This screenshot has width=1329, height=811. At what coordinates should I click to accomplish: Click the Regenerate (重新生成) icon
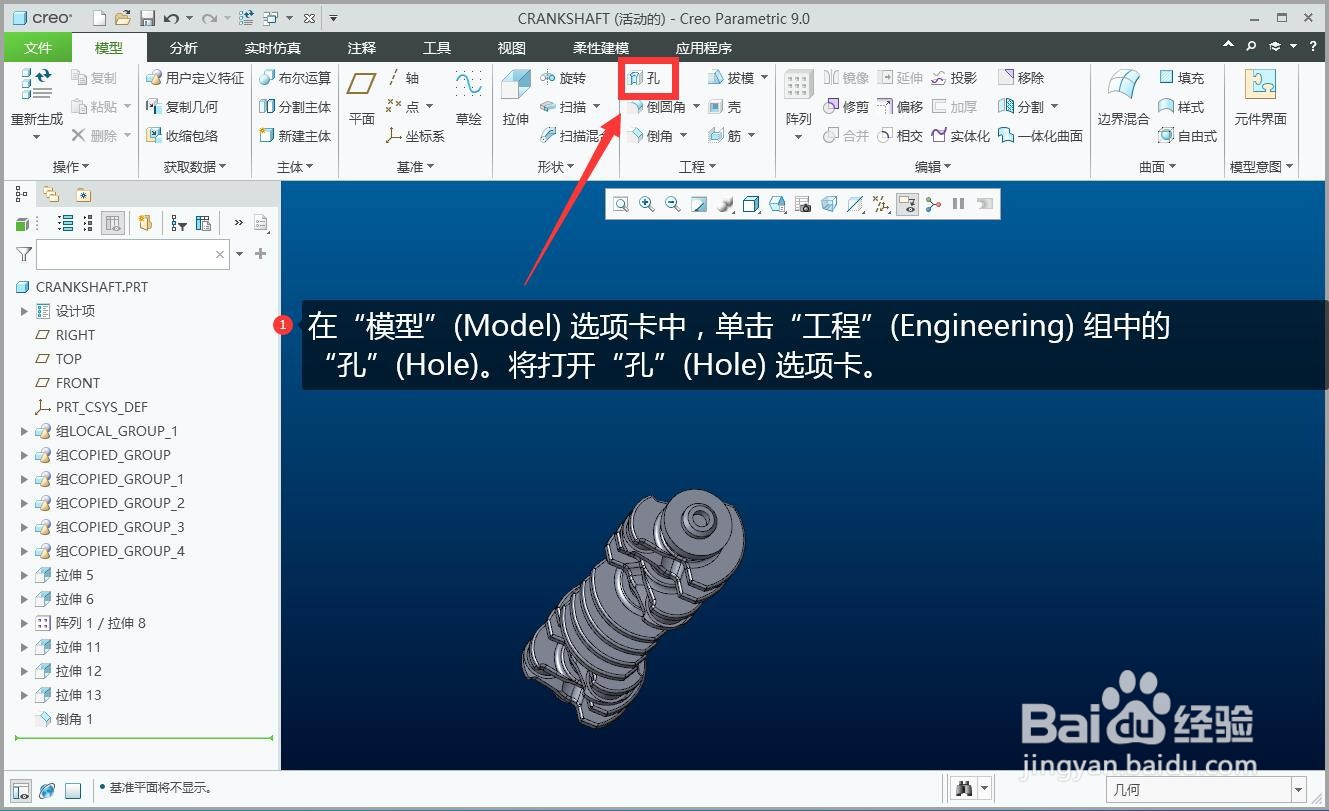pos(37,84)
